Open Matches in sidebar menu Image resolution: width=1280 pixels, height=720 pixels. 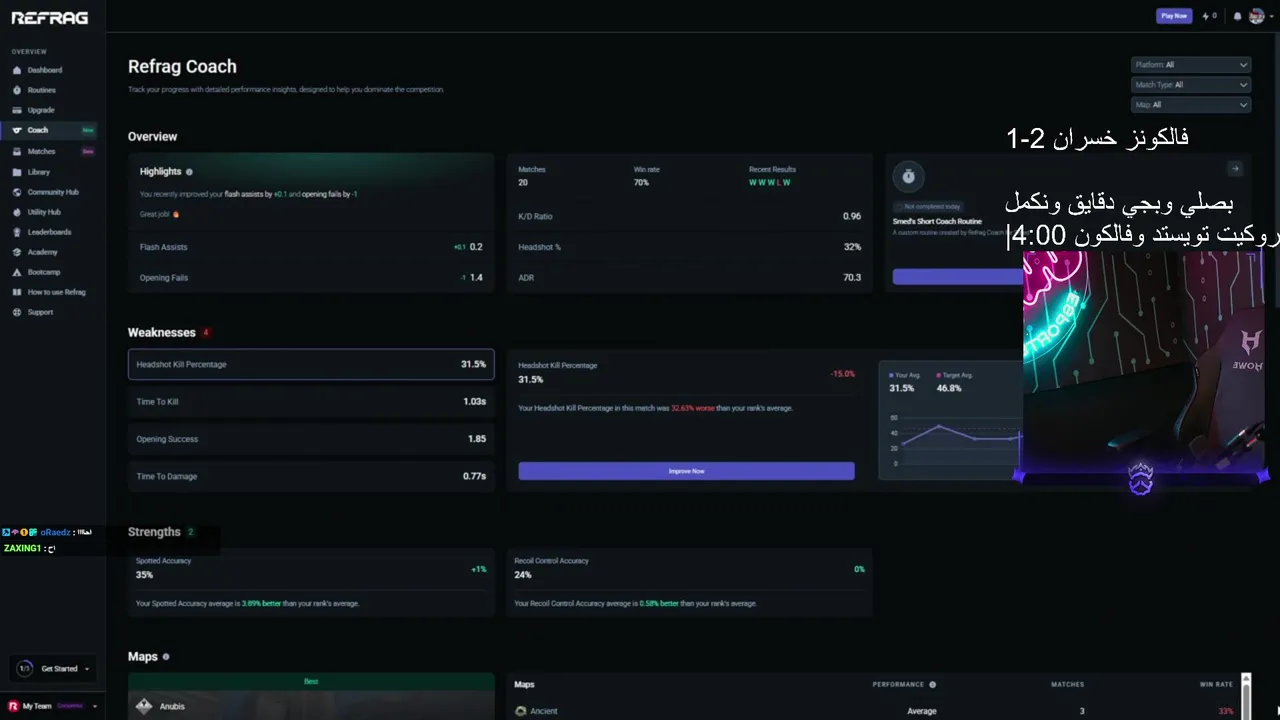(x=42, y=151)
